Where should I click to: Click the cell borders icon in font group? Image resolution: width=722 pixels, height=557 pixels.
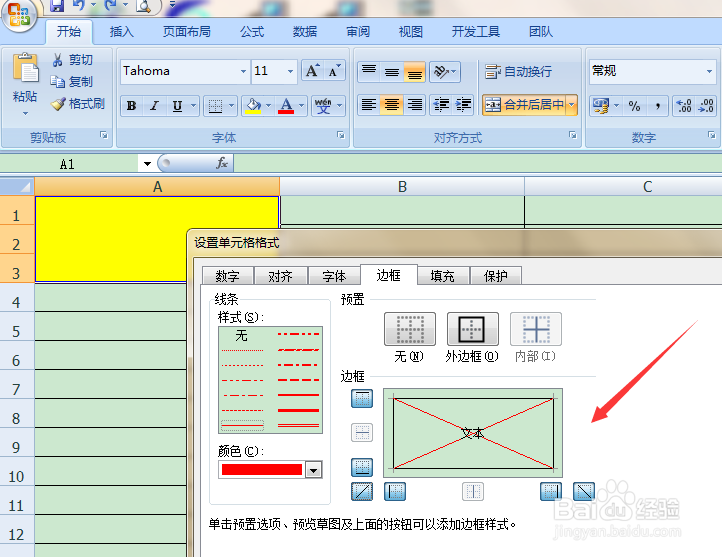click(x=215, y=106)
